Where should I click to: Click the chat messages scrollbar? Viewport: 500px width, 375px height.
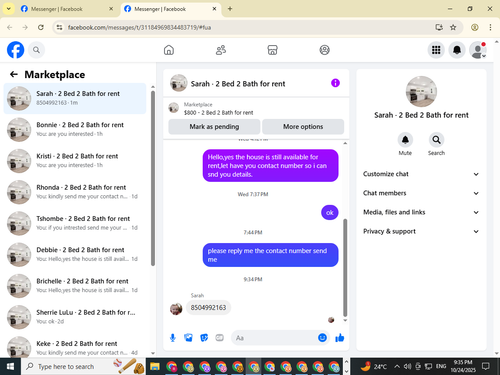(x=345, y=267)
